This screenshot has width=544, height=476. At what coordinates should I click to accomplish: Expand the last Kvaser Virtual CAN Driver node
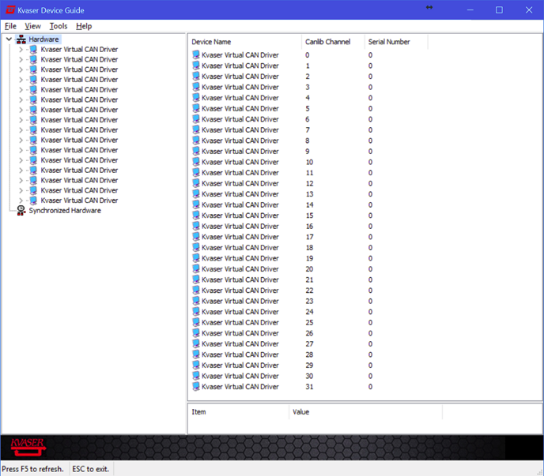tap(21, 201)
